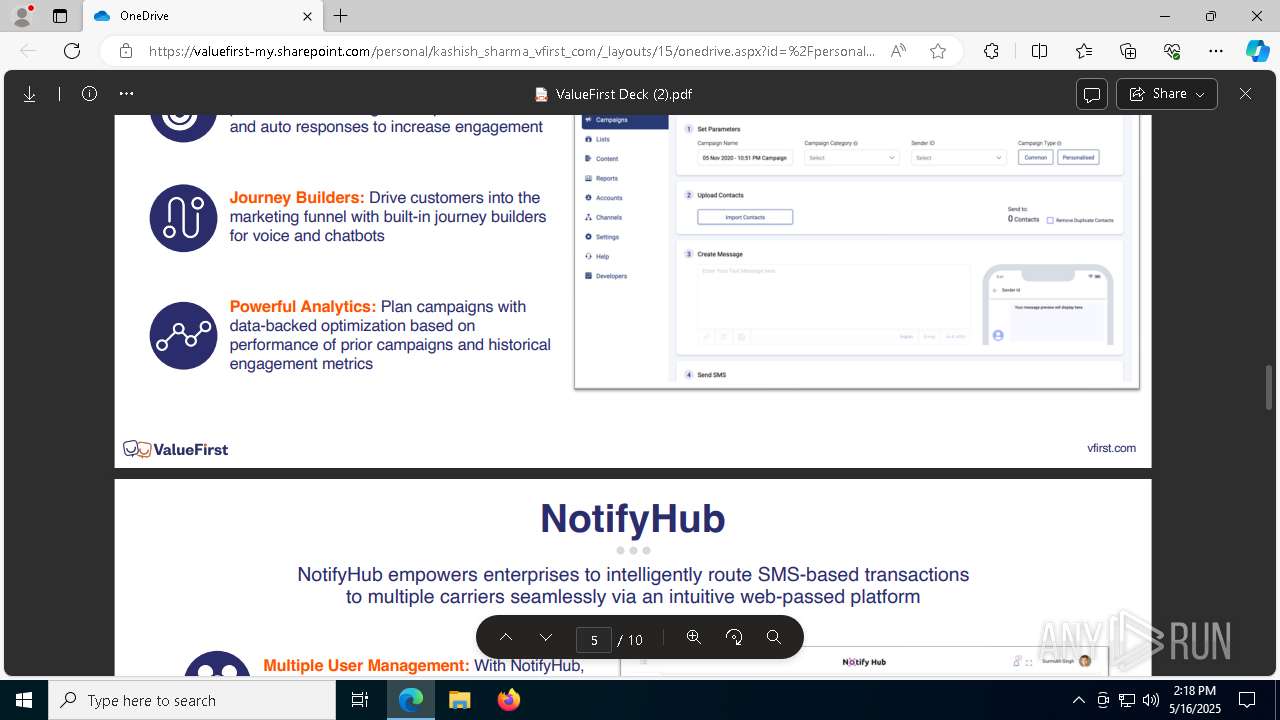The width and height of the screenshot is (1280, 720).
Task: View site information lock icon
Action: pyautogui.click(x=126, y=51)
